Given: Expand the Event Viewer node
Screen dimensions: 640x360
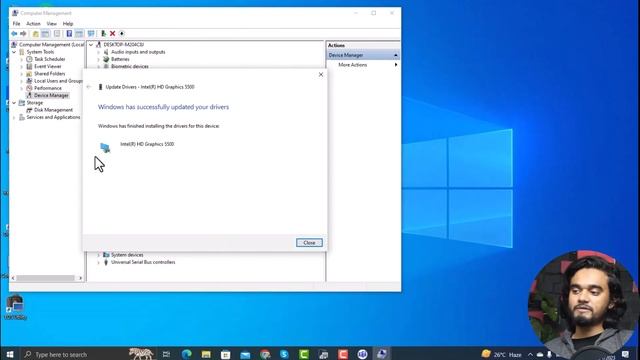Looking at the screenshot, I should [x=22, y=67].
